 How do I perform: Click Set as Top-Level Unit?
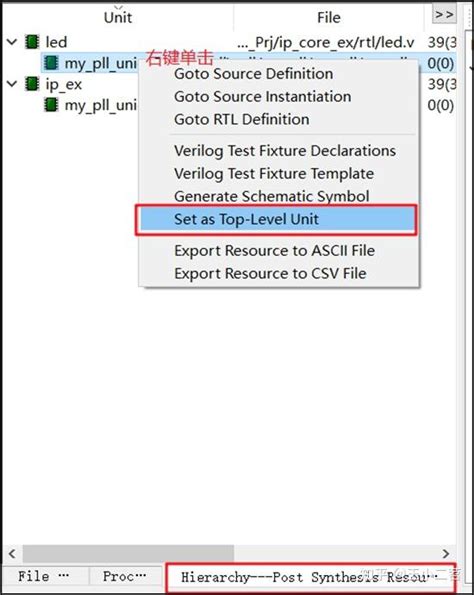pos(276,220)
